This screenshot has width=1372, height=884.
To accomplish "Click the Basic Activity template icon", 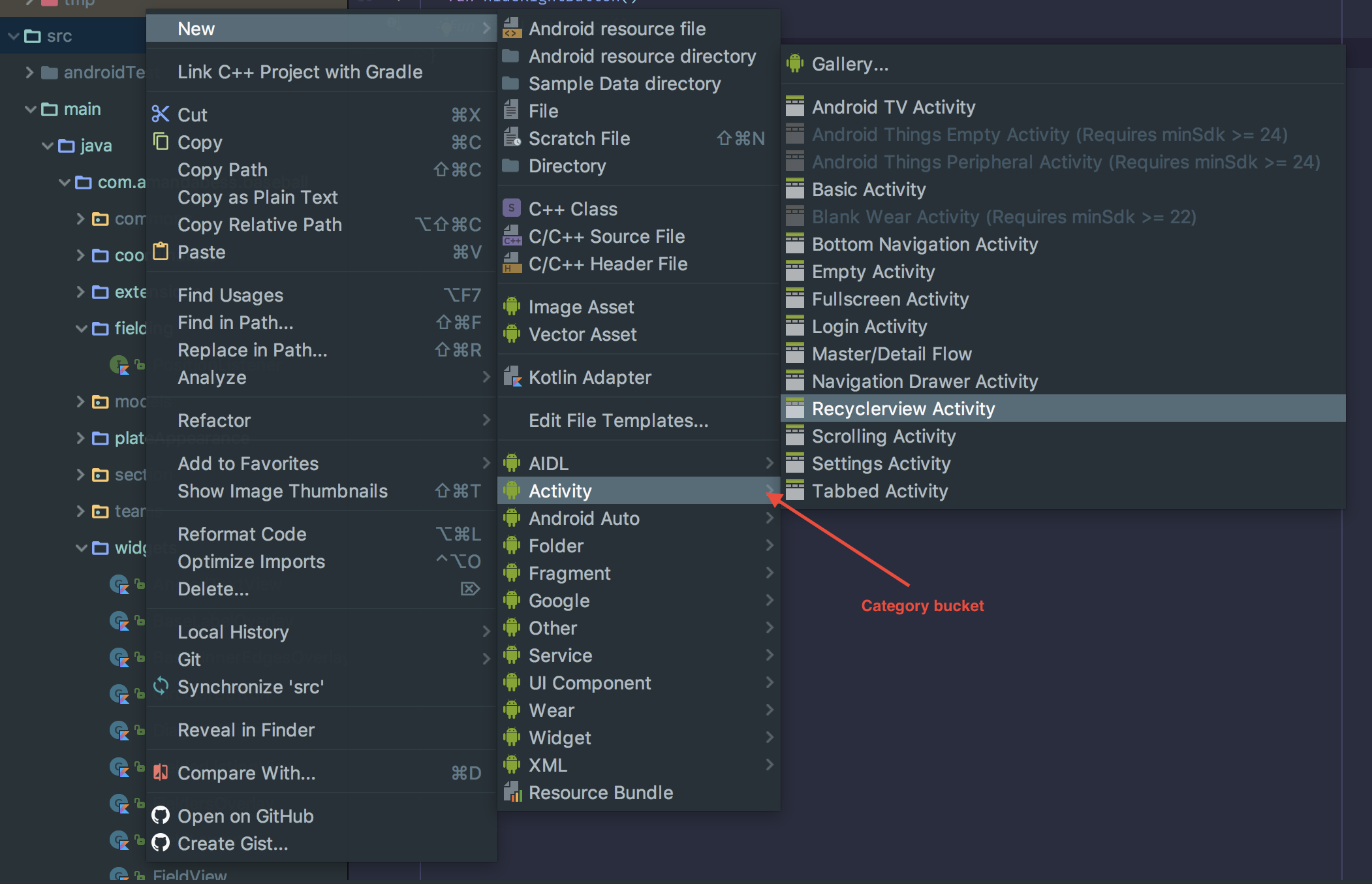I will coord(795,189).
